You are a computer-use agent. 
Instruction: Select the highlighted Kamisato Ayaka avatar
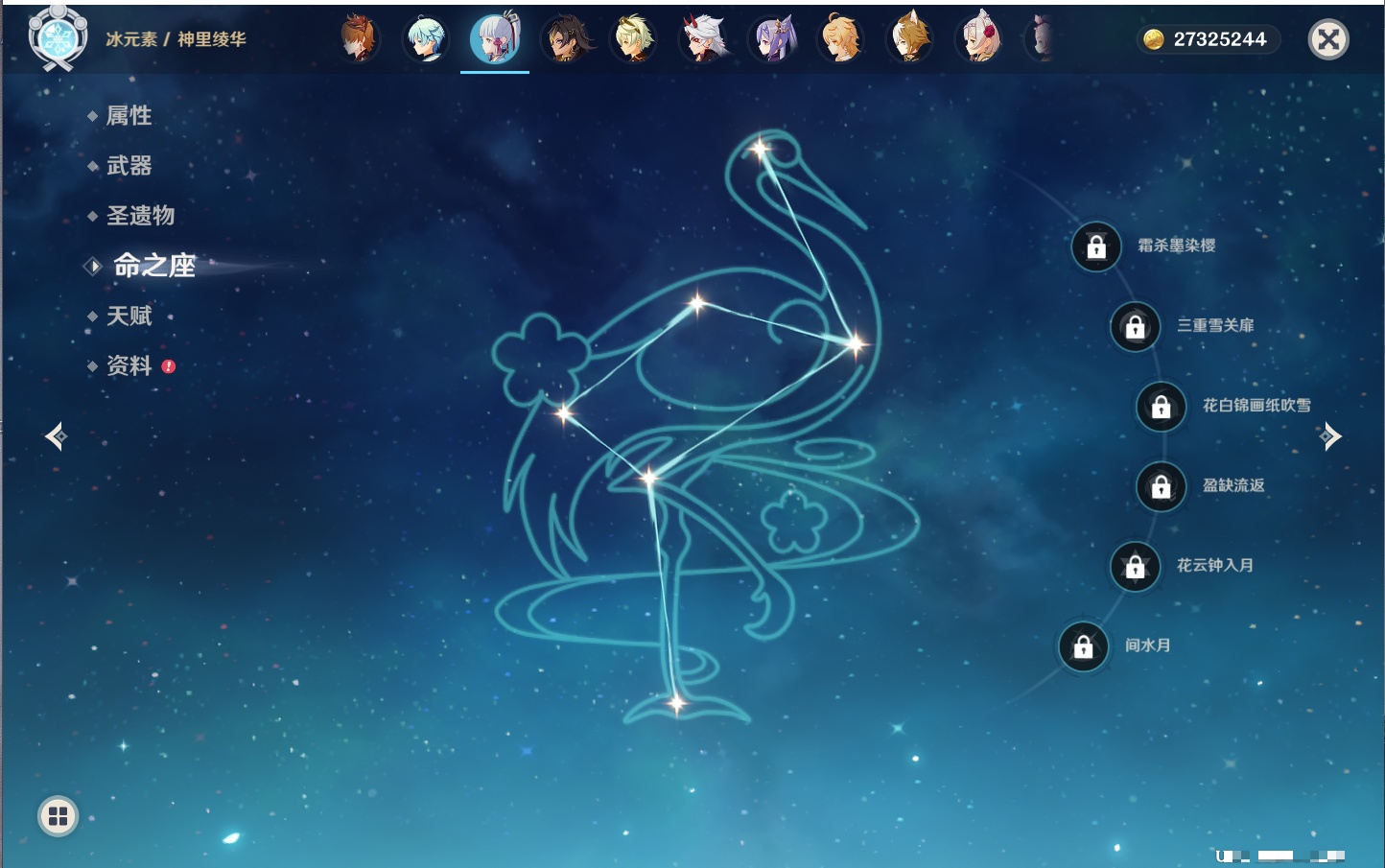pos(495,39)
